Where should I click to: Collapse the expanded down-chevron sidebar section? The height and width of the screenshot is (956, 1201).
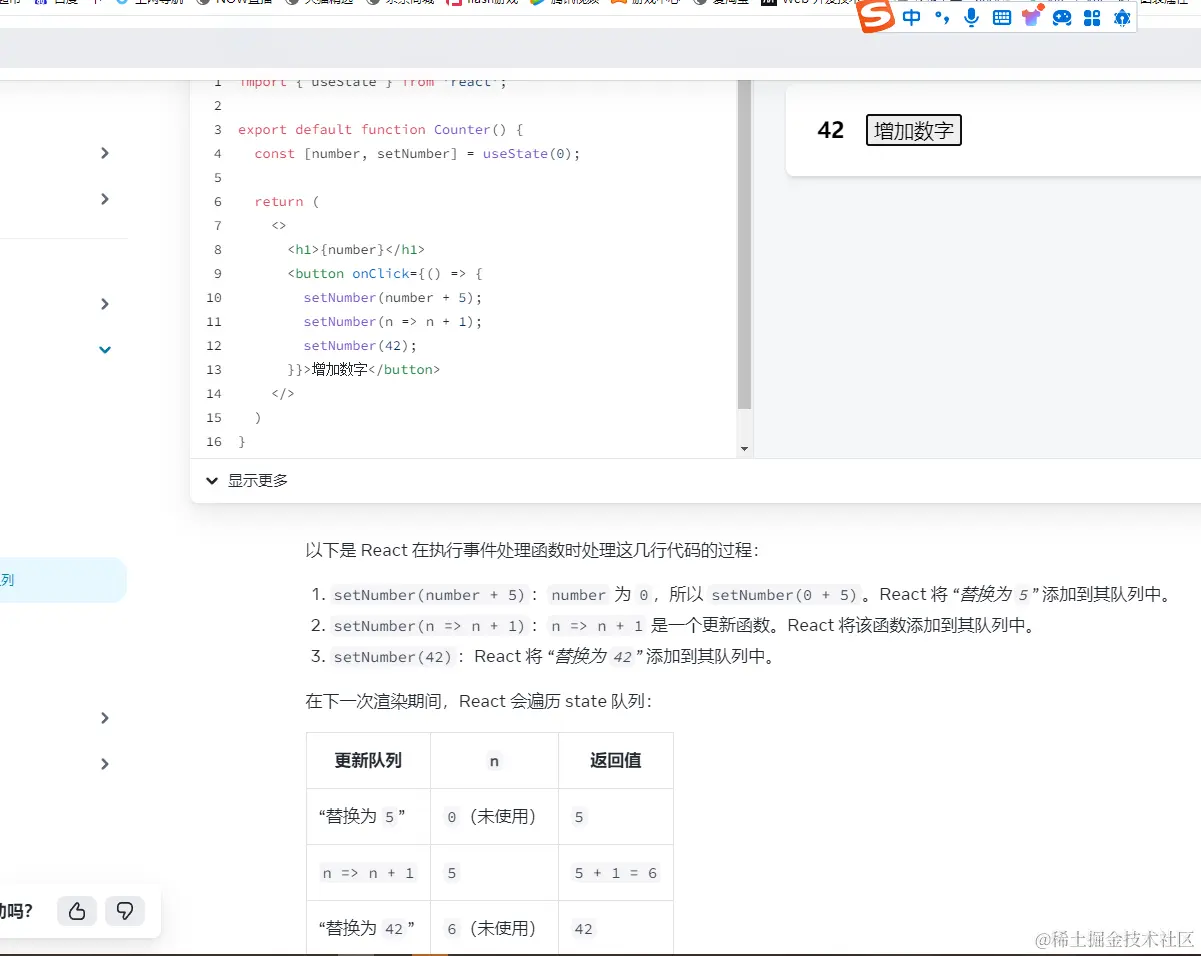[105, 350]
